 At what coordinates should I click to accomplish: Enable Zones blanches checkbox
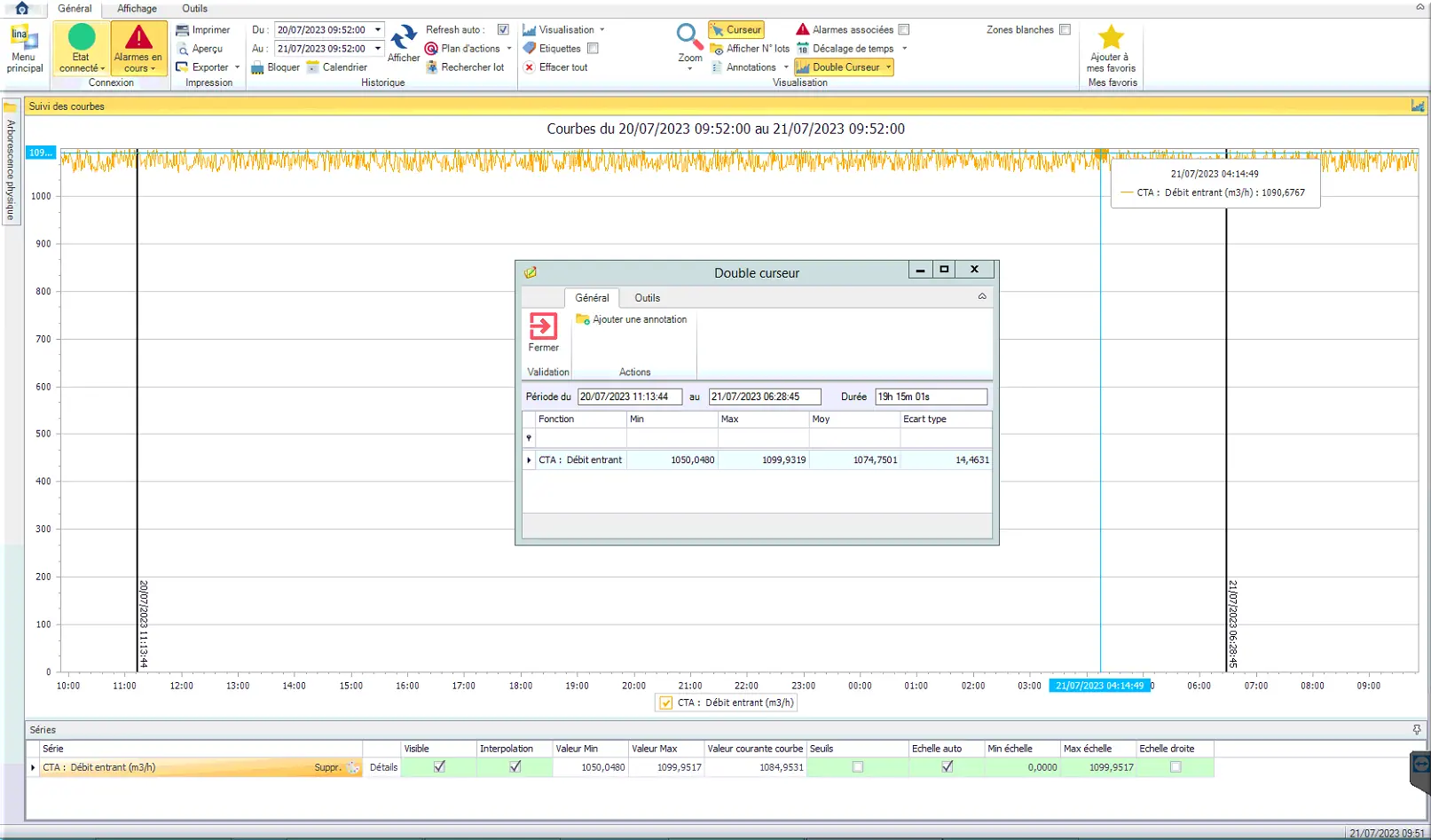(x=1065, y=30)
